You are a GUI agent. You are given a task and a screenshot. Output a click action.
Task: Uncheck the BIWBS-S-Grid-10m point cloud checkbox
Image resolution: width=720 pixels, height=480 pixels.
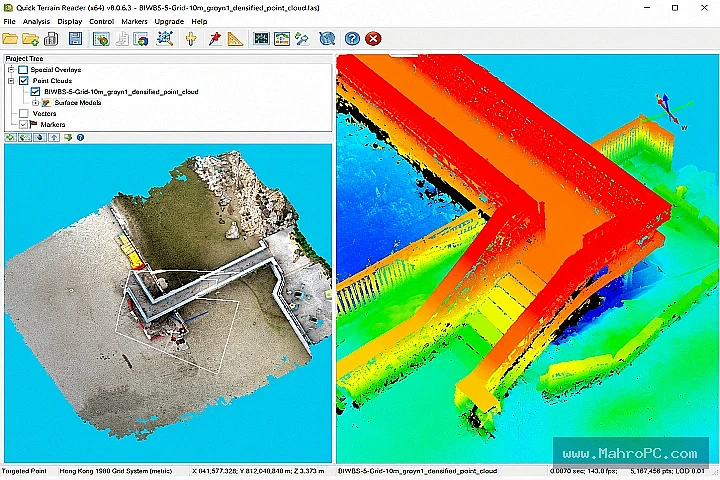35,92
